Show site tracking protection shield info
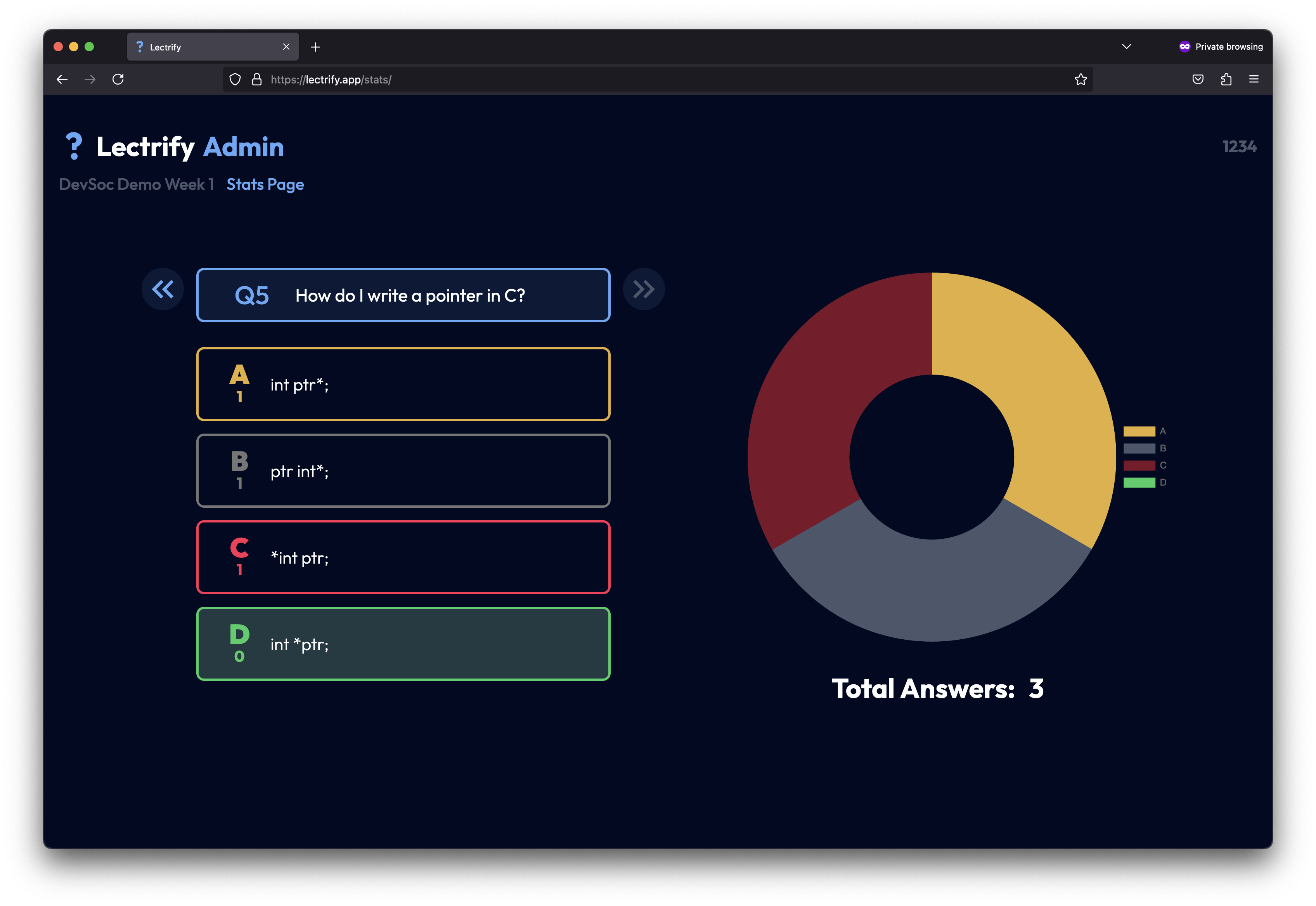 coord(235,80)
